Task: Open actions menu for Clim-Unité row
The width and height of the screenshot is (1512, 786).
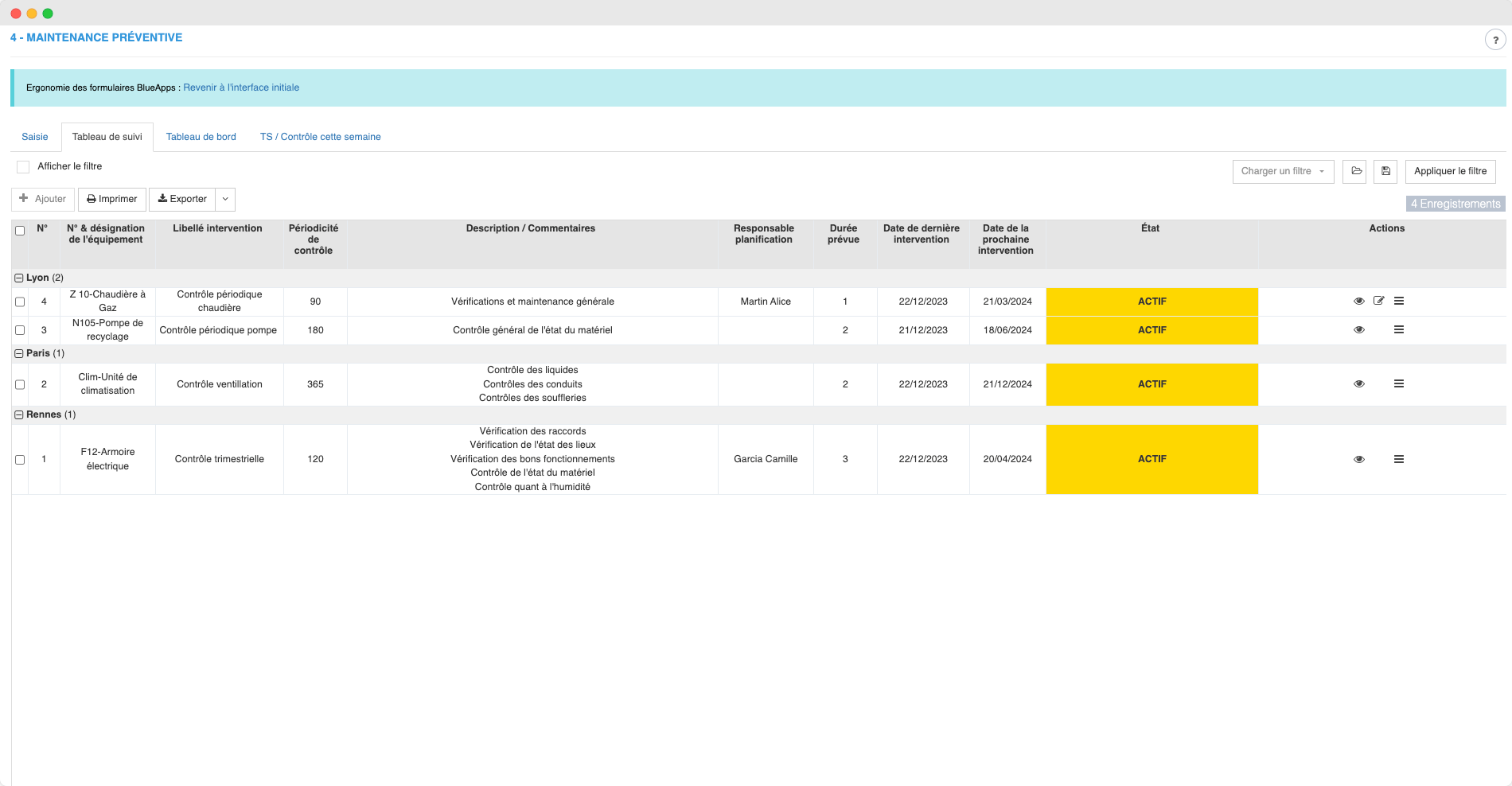Action: pyautogui.click(x=1398, y=383)
